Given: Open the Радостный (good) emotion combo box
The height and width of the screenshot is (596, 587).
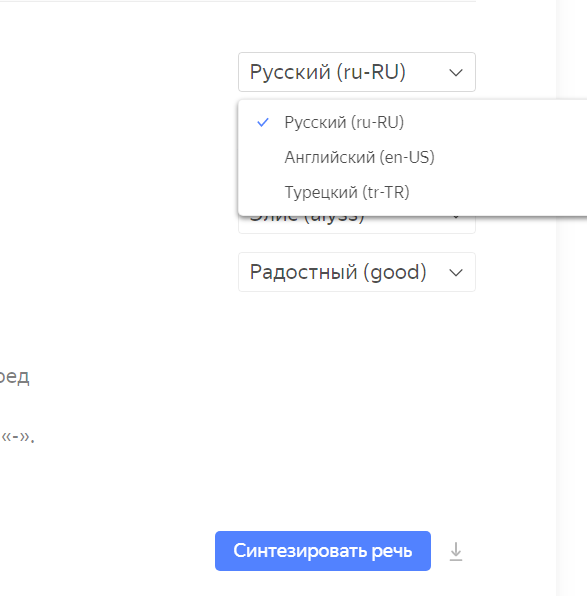Looking at the screenshot, I should pyautogui.click(x=357, y=272).
